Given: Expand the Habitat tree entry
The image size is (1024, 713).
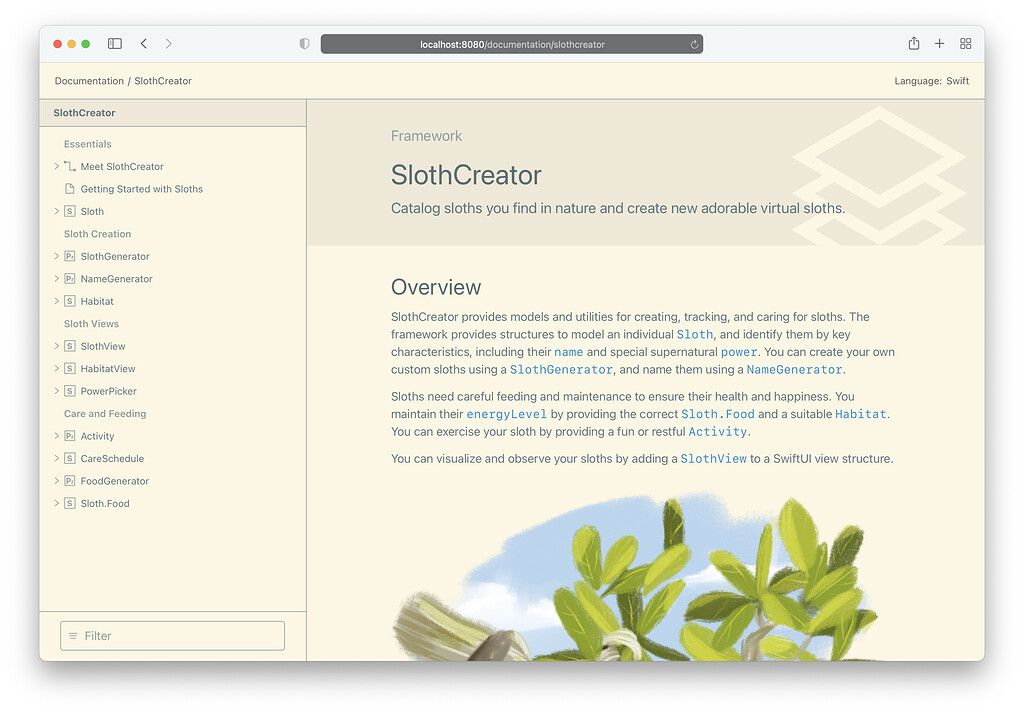Looking at the screenshot, I should tap(56, 301).
